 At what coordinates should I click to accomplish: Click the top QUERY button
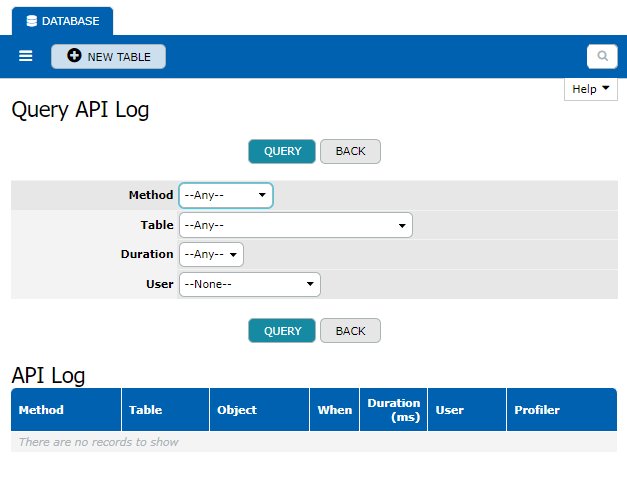[282, 152]
